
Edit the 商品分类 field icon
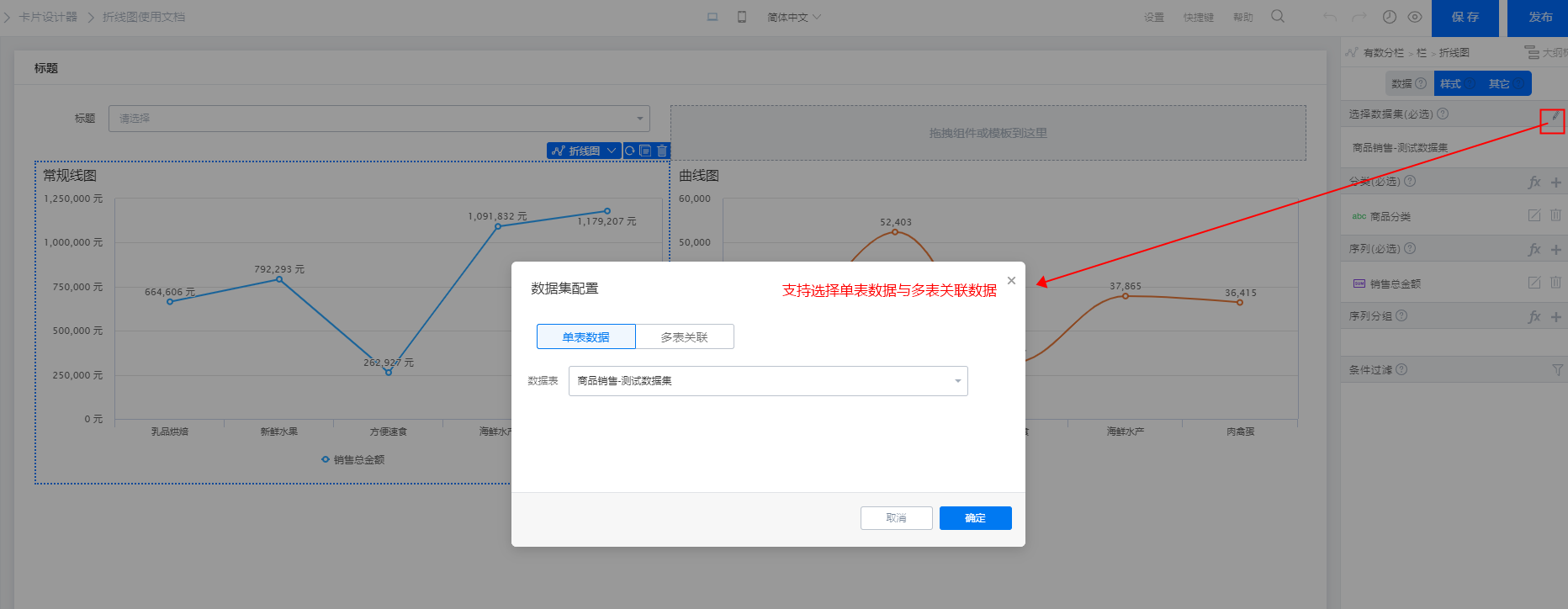click(x=1534, y=215)
